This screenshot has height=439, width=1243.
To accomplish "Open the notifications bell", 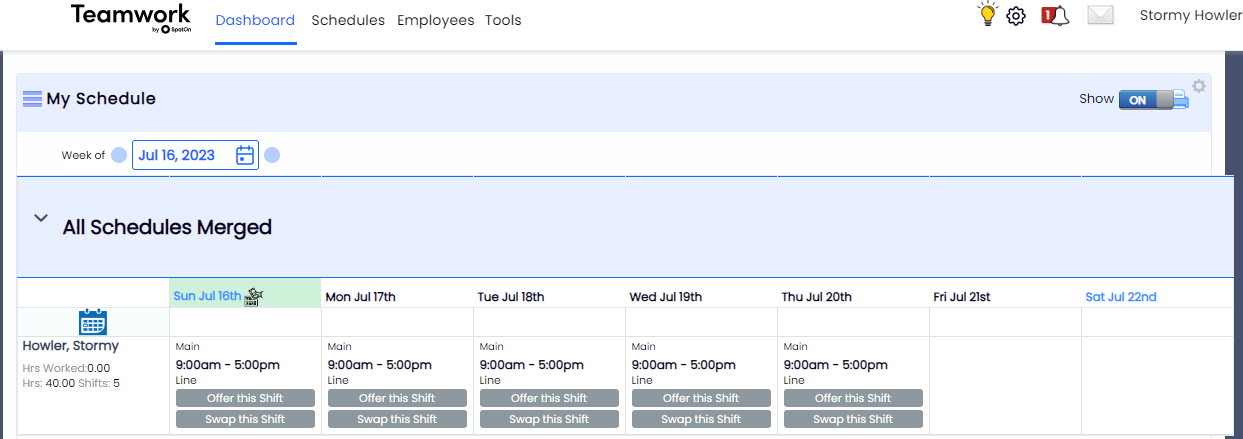I will (1055, 16).
